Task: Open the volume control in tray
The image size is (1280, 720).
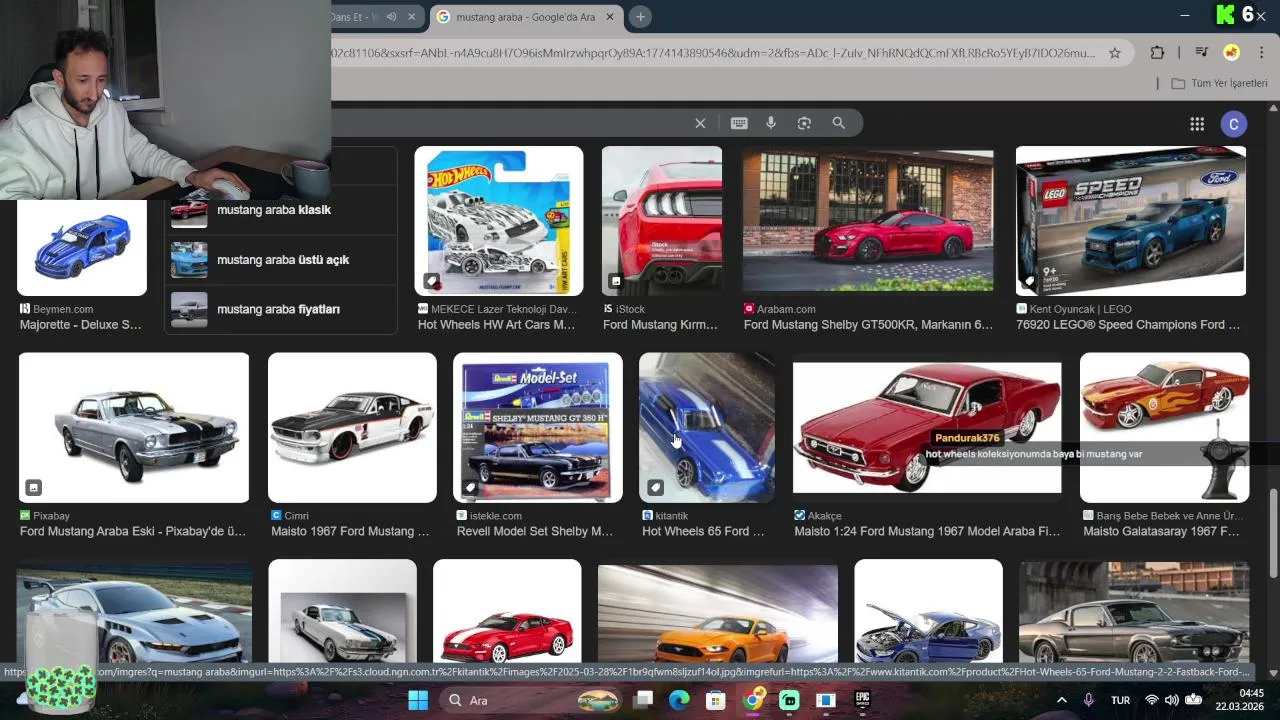Action: [1172, 700]
